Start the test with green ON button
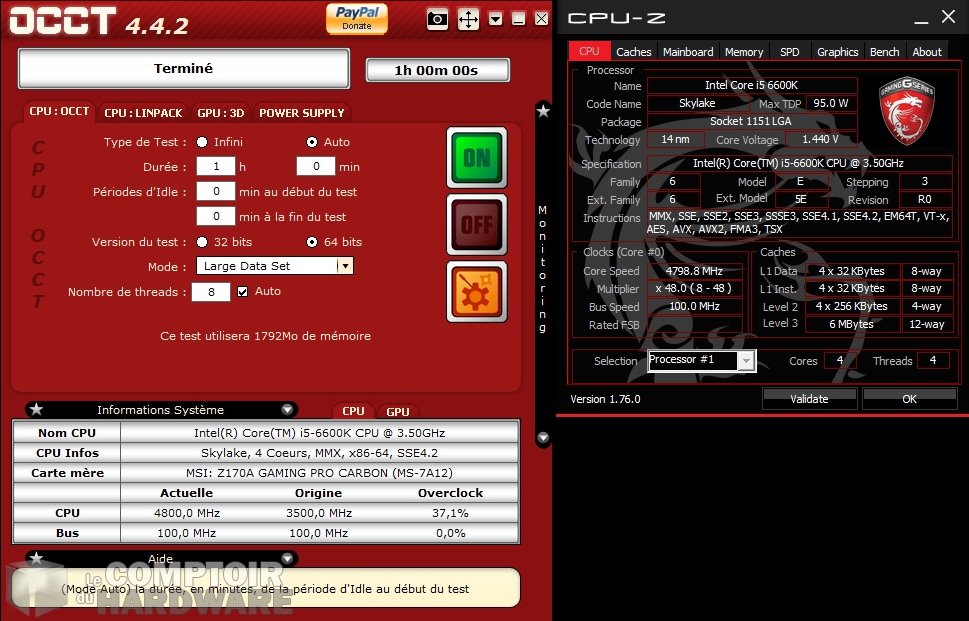This screenshot has height=621, width=969. click(476, 158)
